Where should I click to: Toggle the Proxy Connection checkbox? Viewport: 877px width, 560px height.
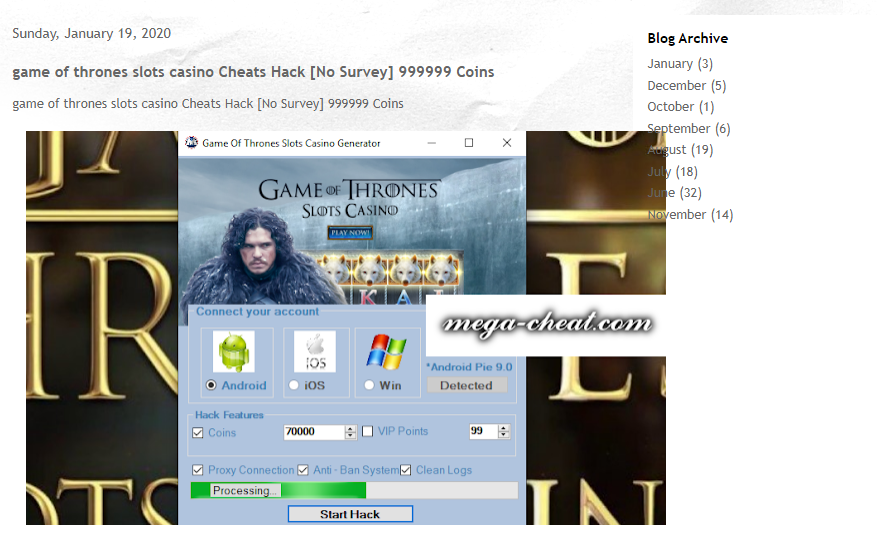click(197, 470)
